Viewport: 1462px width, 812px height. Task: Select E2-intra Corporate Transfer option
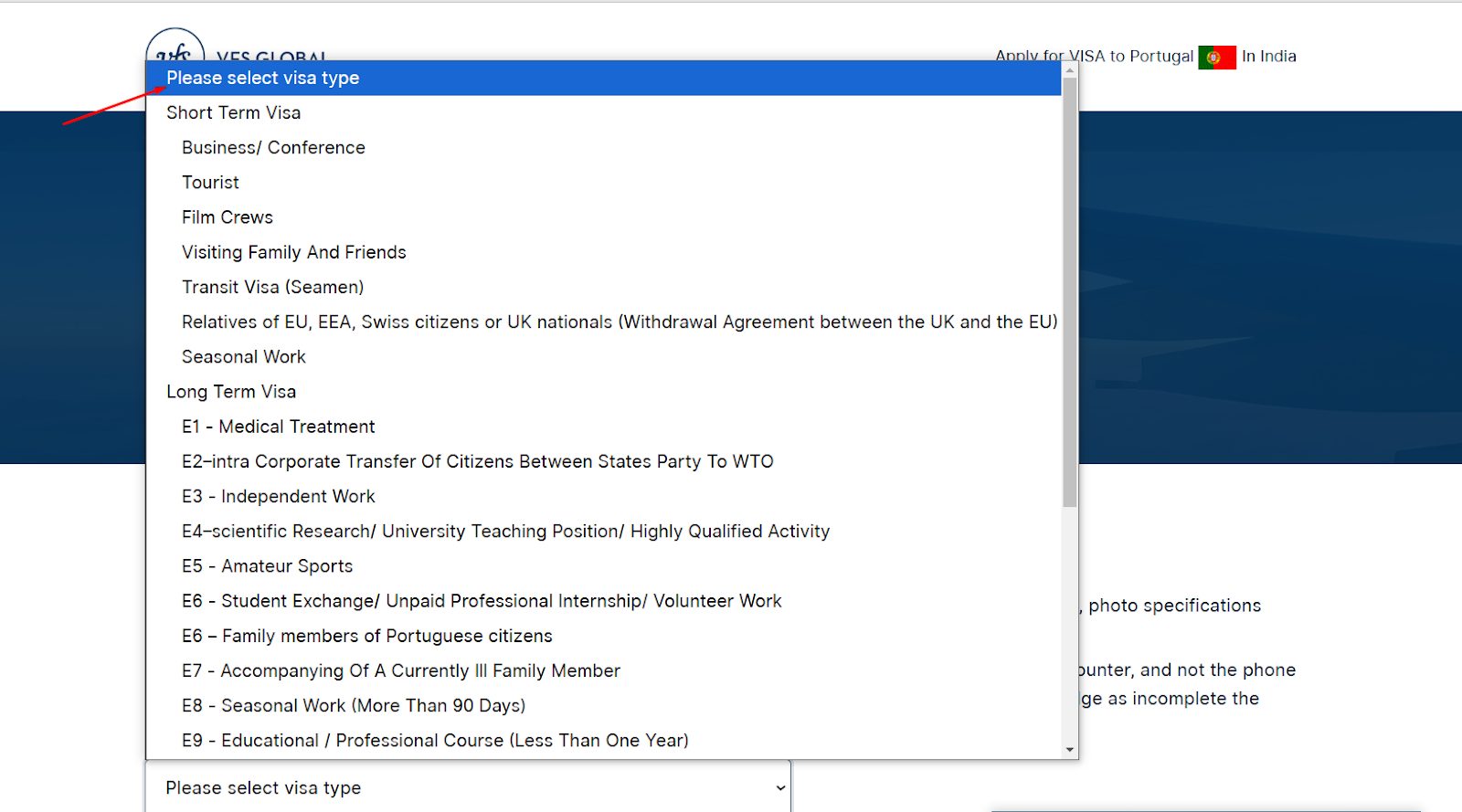[603, 461]
